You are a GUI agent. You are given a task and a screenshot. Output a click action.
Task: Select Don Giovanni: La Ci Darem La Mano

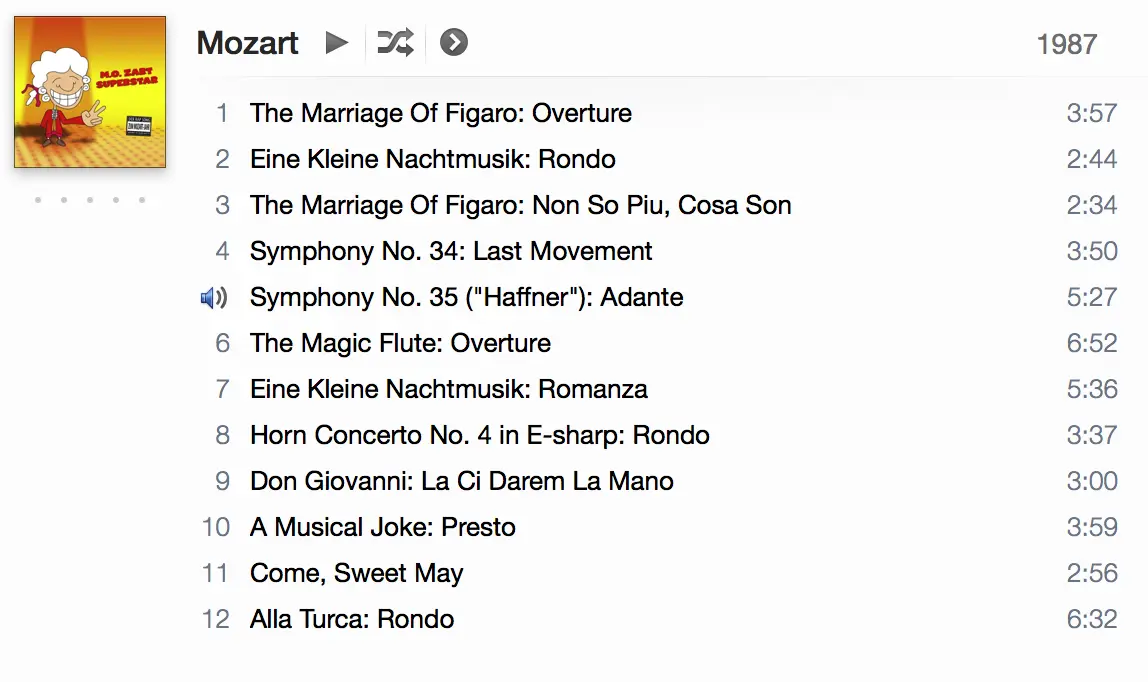[x=461, y=481]
